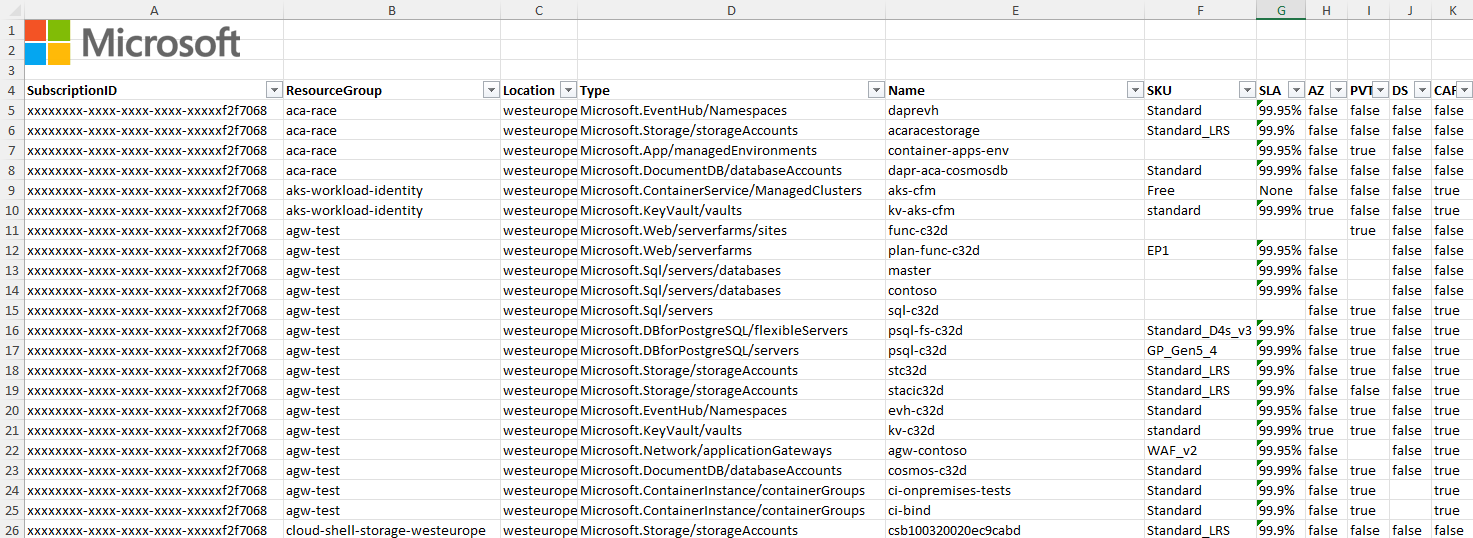Select the cell containing cosmos-c32d
This screenshot has width=1473, height=538.
click(x=1015, y=470)
